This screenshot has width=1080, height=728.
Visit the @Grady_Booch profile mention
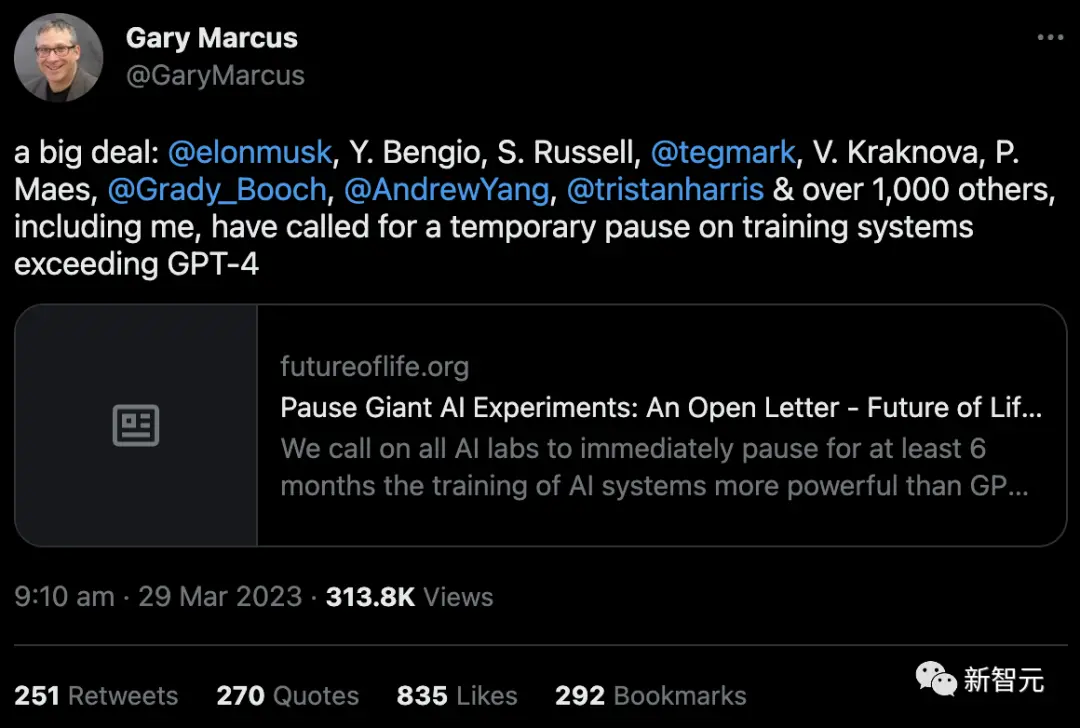coord(216,189)
